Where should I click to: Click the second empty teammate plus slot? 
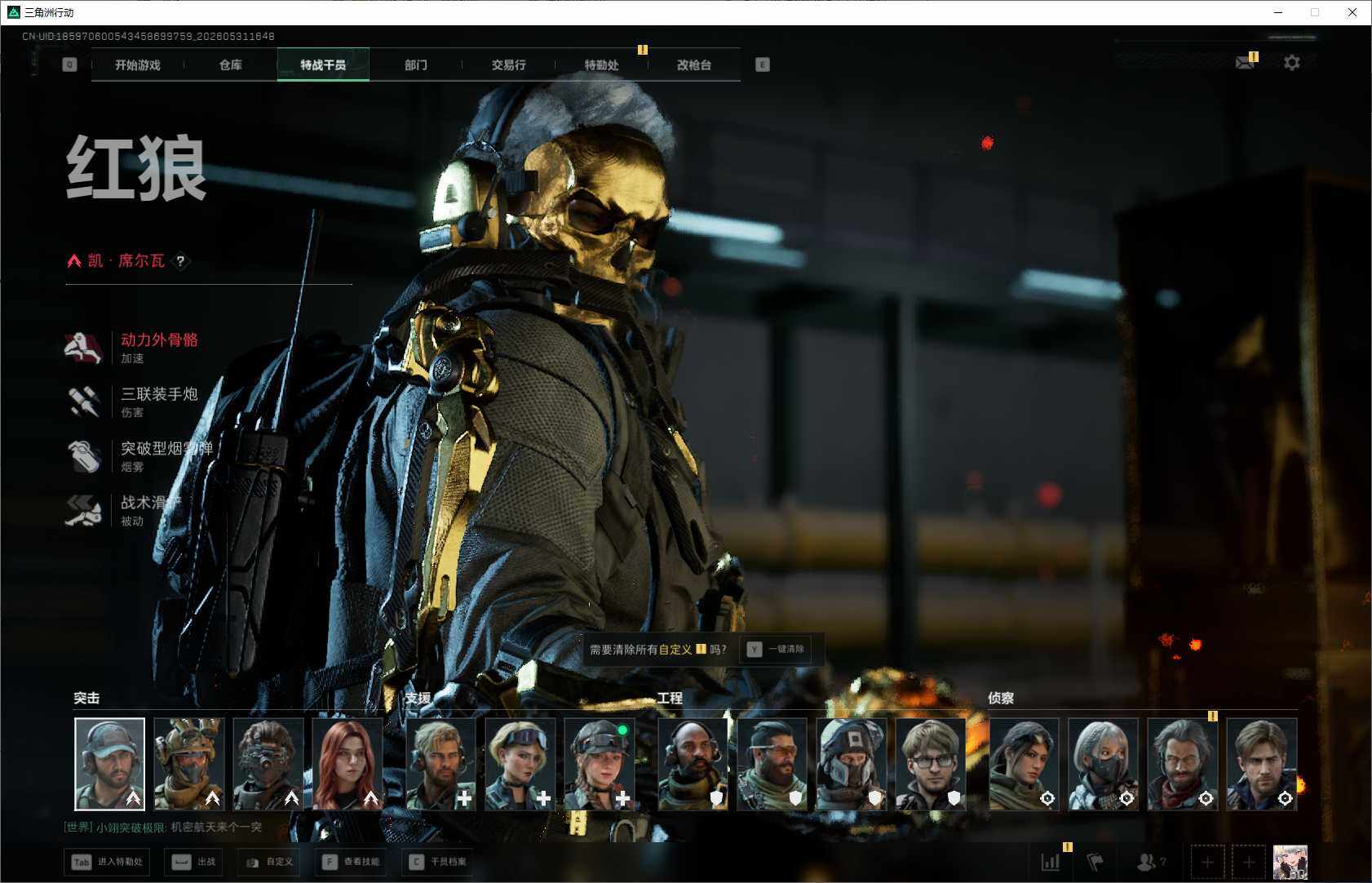(1248, 862)
